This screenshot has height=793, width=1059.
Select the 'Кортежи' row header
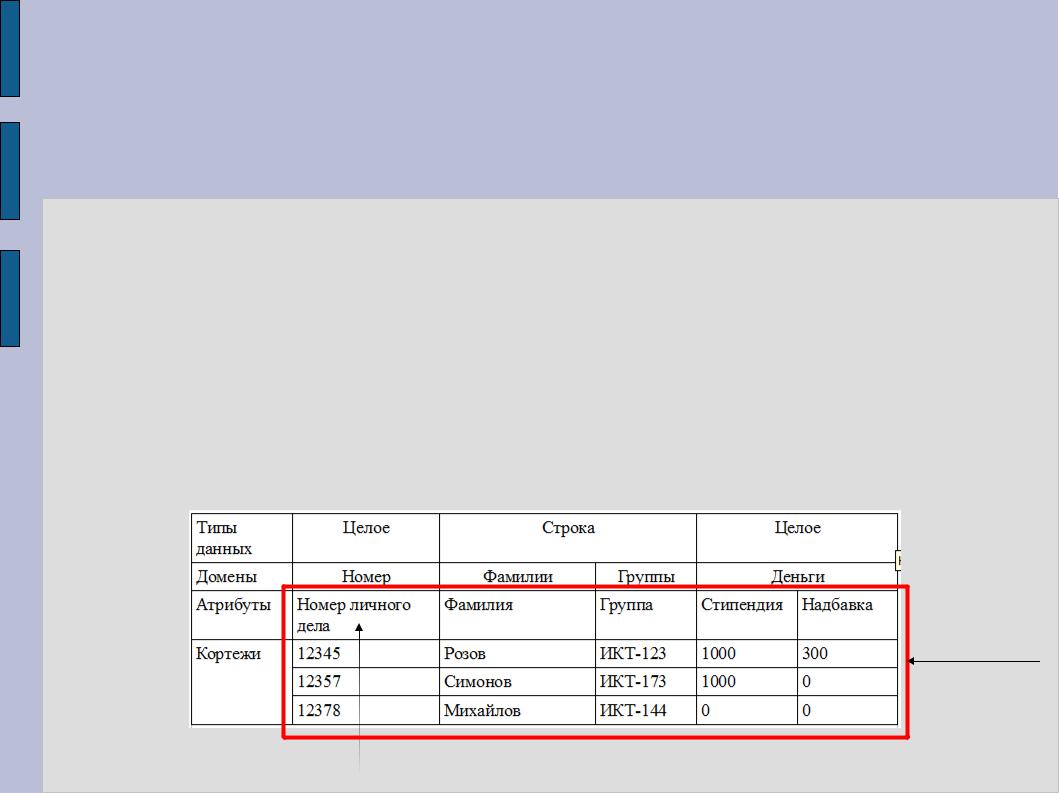coord(242,682)
